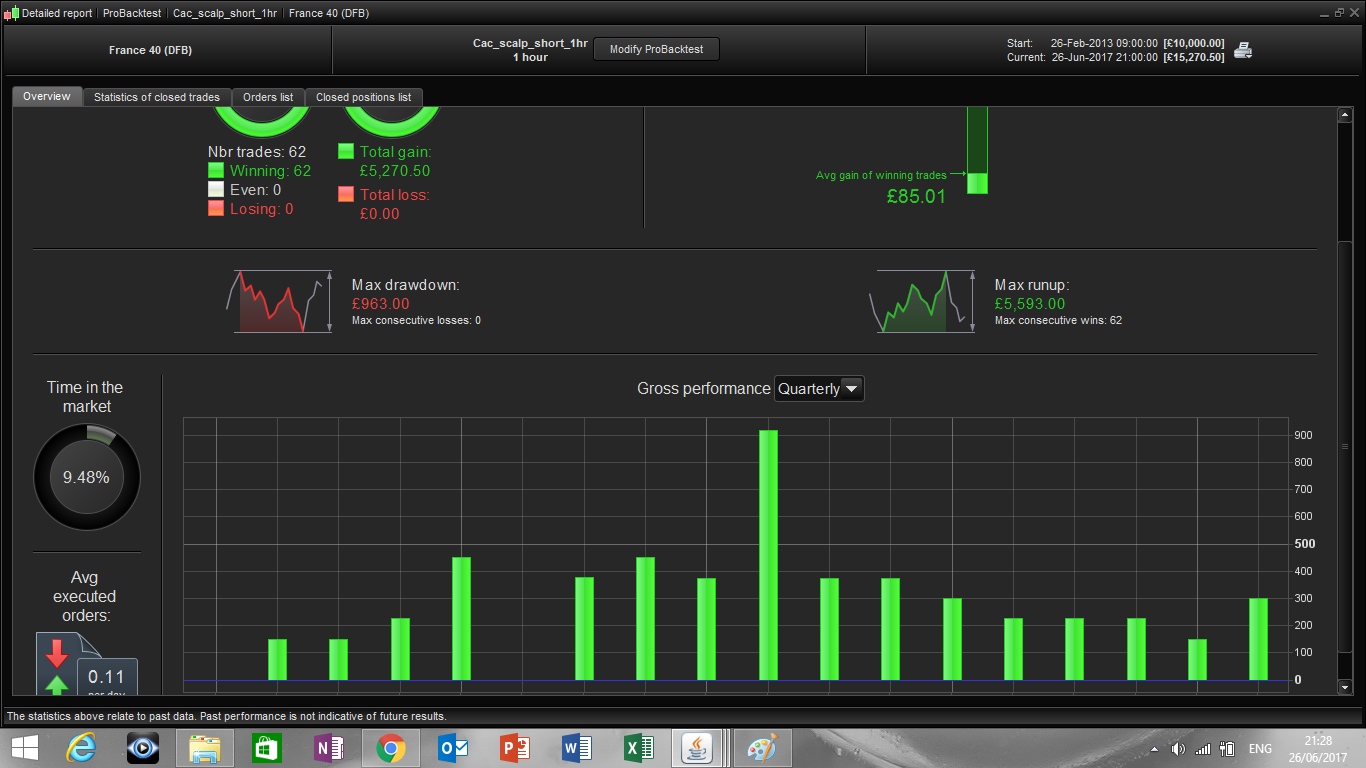1366x768 pixels.
Task: Click the Current balance £15,270.50 text
Action: (1193, 58)
